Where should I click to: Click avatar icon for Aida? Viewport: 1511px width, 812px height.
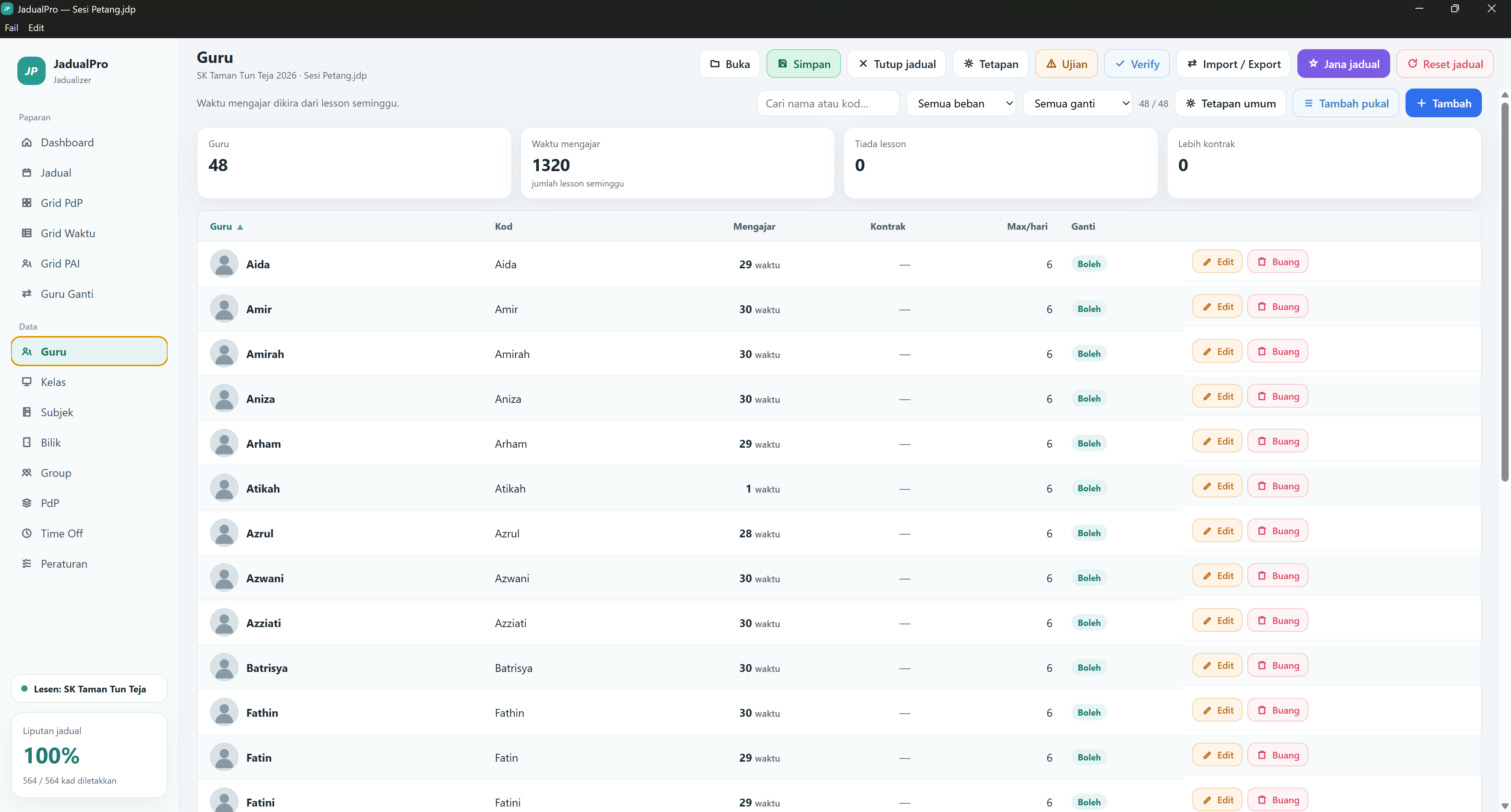pos(224,264)
